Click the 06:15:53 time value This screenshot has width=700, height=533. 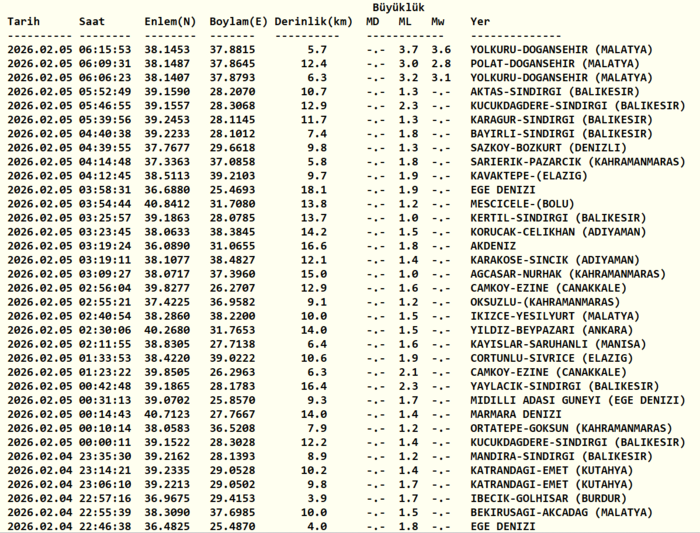105,49
